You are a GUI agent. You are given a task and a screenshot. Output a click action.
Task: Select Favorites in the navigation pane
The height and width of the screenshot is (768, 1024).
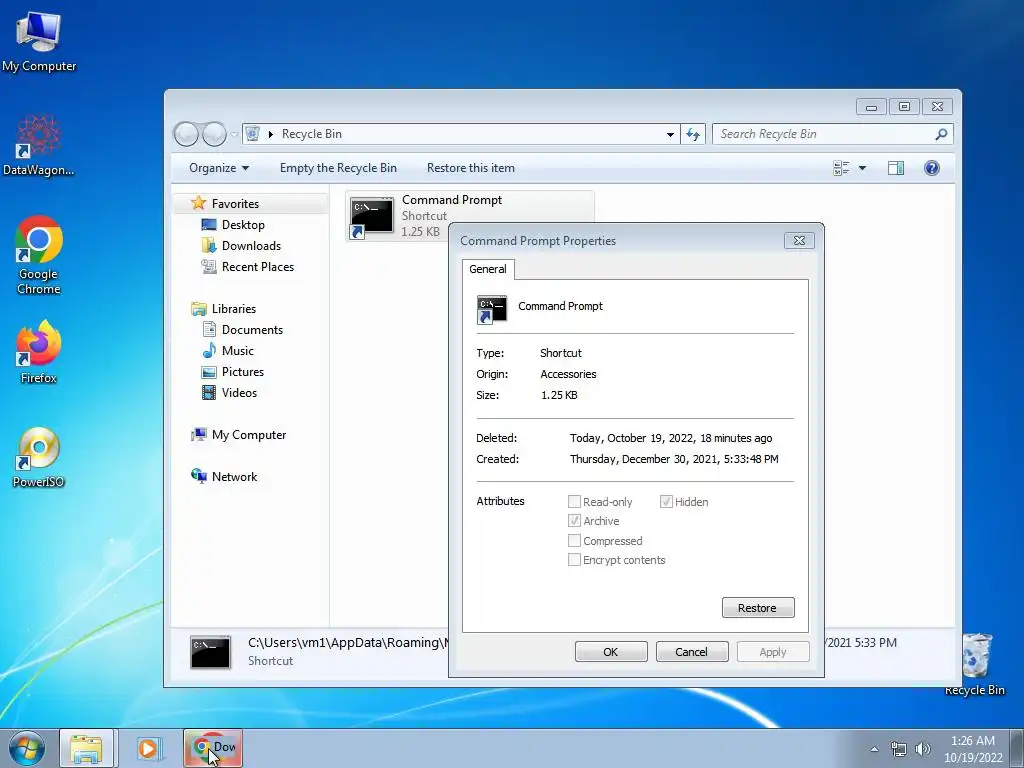pyautogui.click(x=235, y=204)
